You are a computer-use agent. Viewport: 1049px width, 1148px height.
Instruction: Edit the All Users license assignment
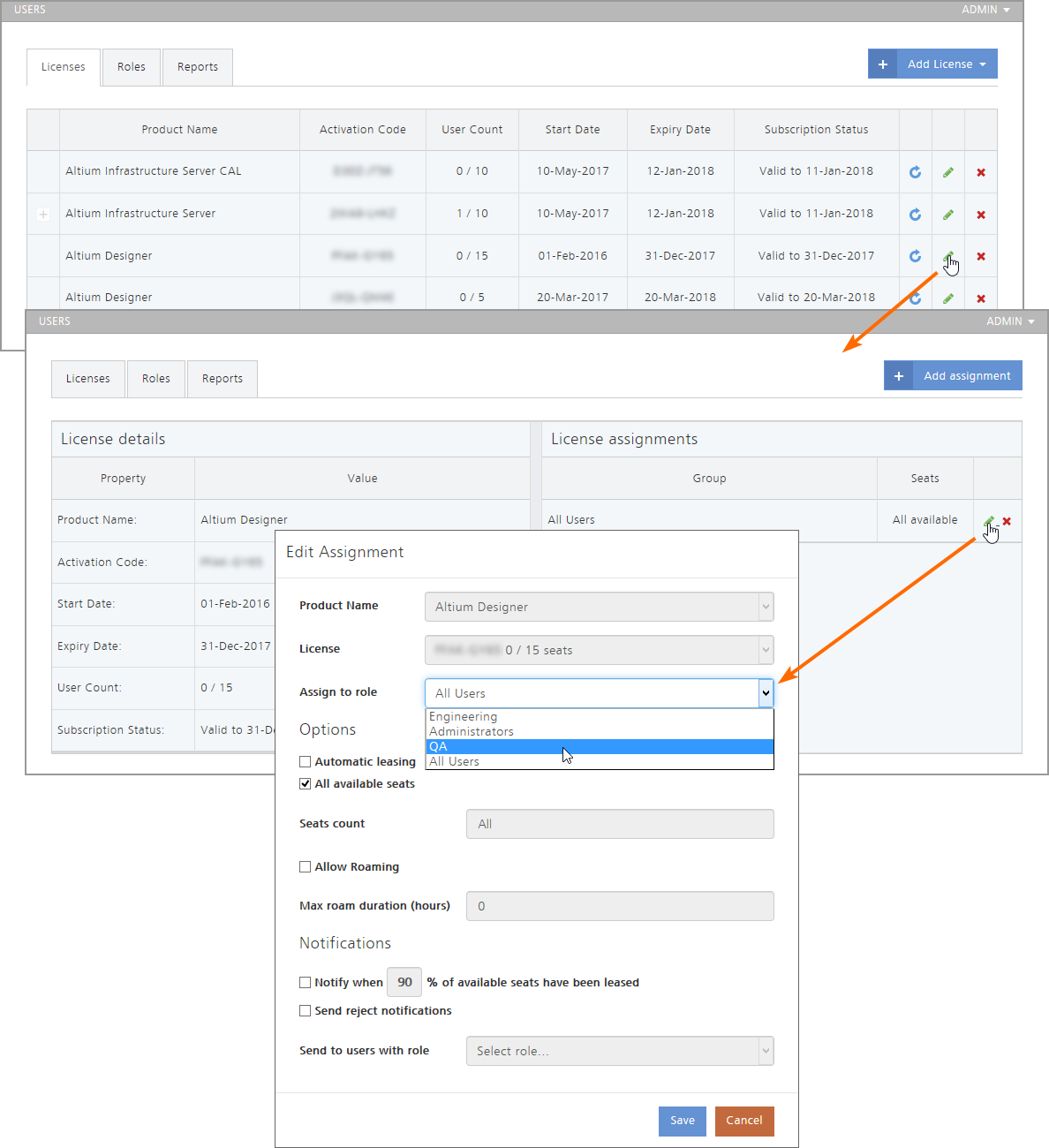pyautogui.click(x=988, y=521)
